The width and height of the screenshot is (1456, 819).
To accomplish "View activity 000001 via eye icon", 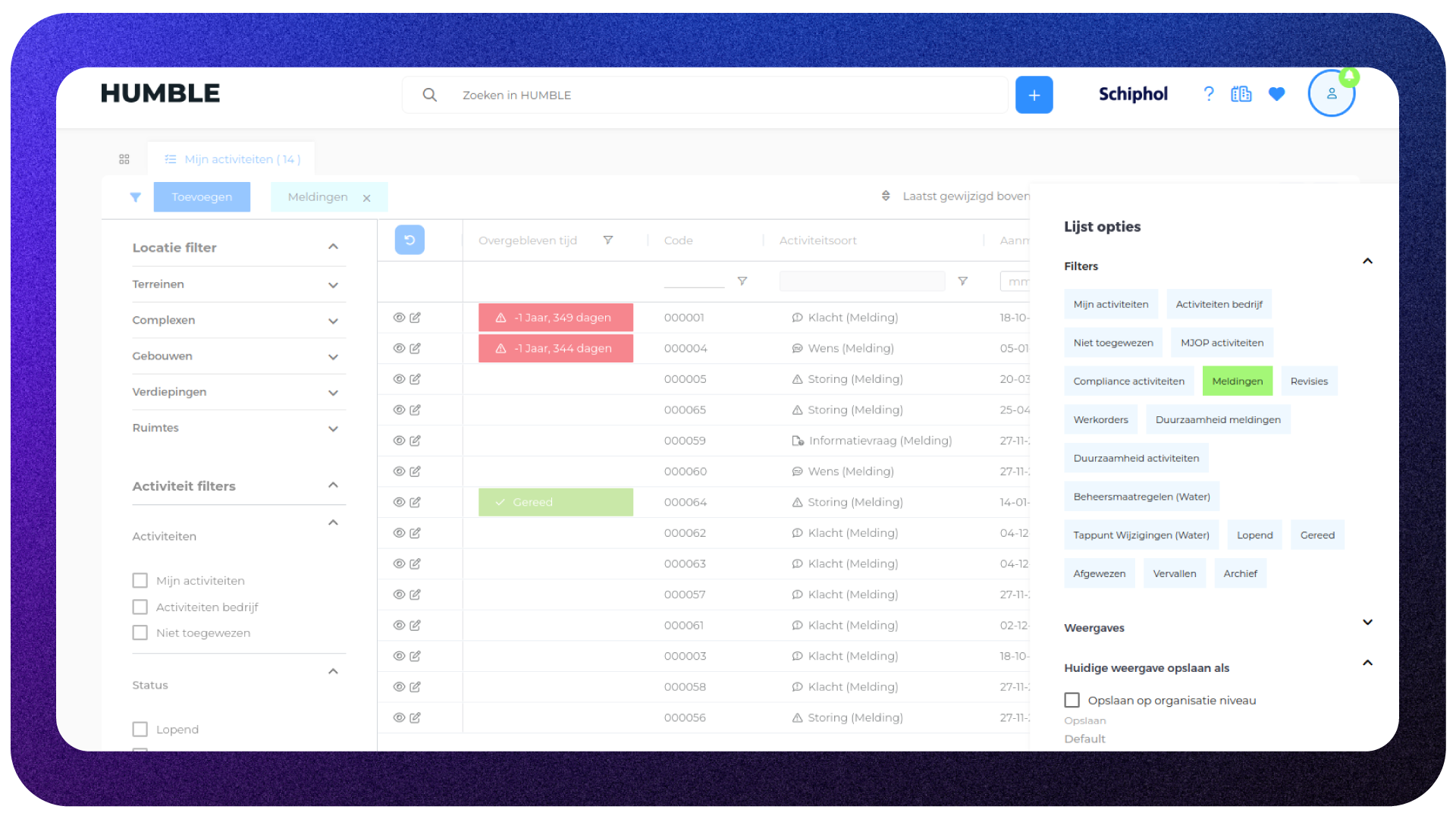I will (399, 318).
